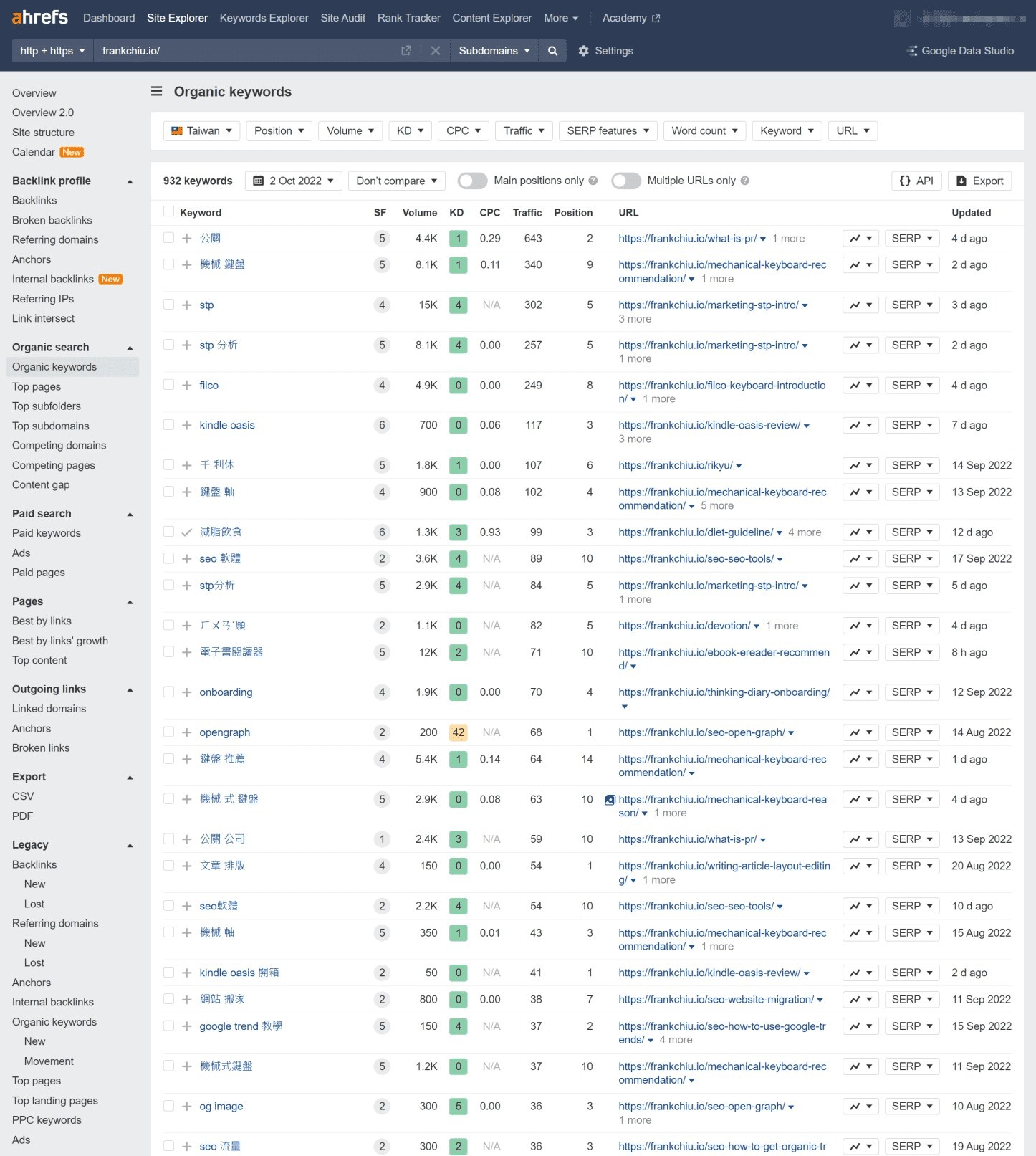Open the Subdomains mode dropdown

[494, 51]
